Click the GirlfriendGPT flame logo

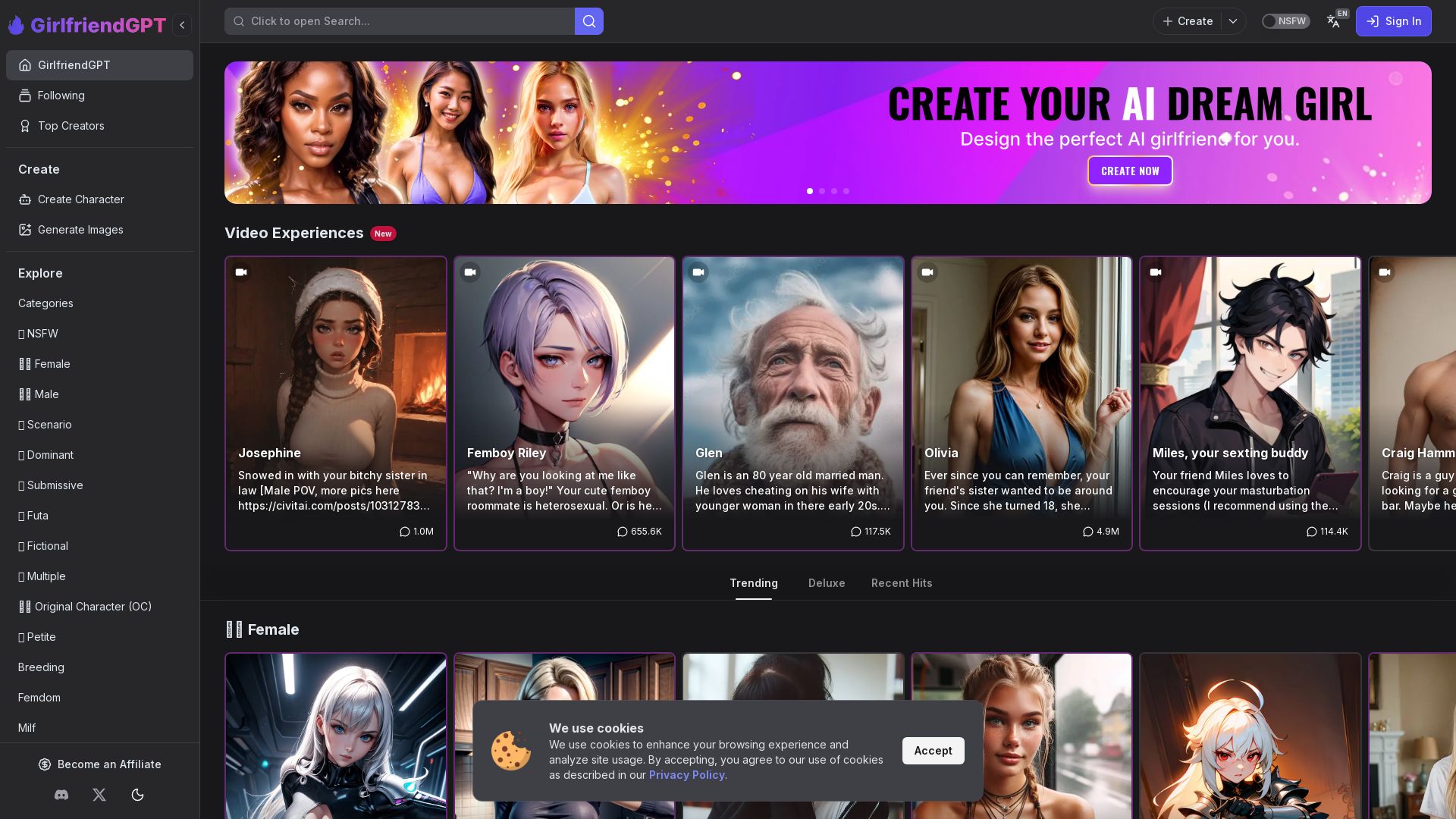[16, 25]
